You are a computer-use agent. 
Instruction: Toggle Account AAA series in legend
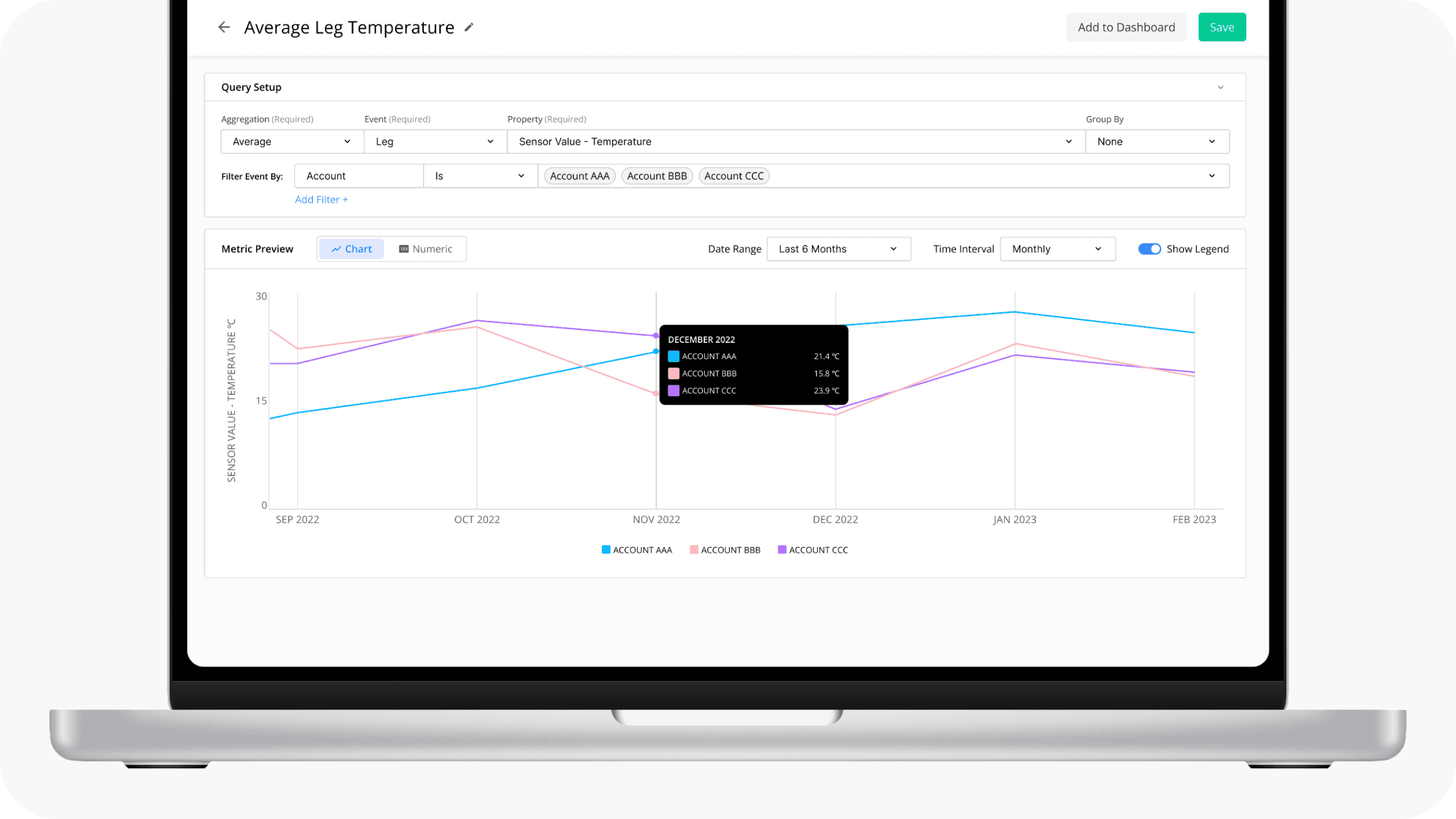(636, 550)
